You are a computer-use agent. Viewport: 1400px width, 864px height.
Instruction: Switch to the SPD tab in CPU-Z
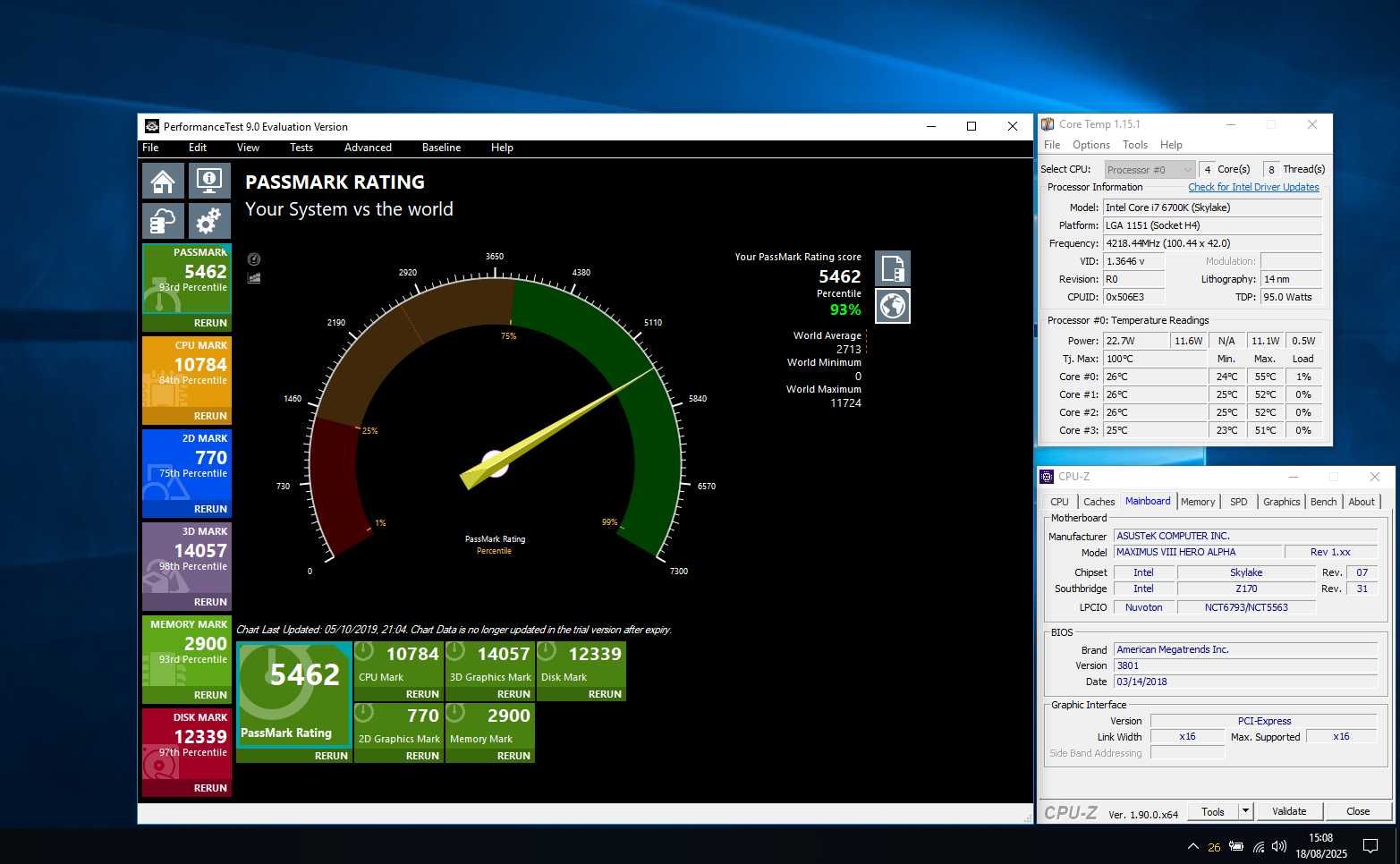[1239, 502]
